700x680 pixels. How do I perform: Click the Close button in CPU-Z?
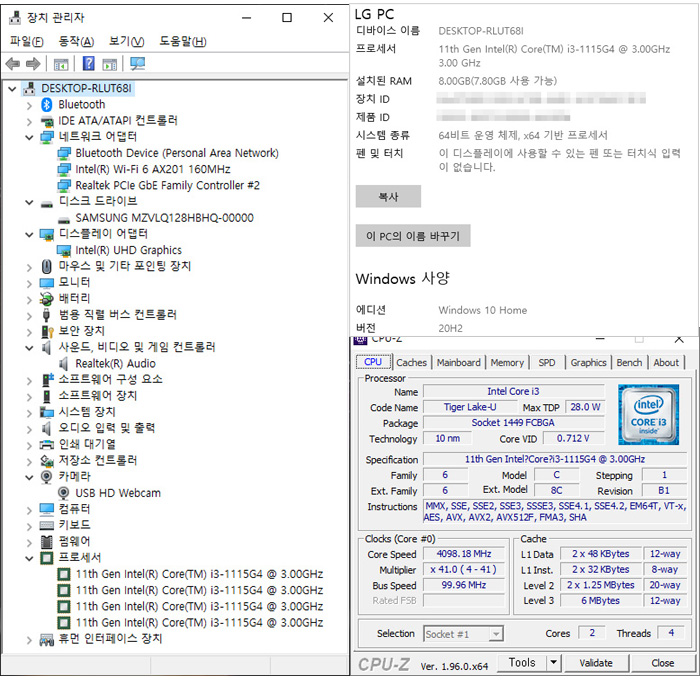click(x=662, y=663)
